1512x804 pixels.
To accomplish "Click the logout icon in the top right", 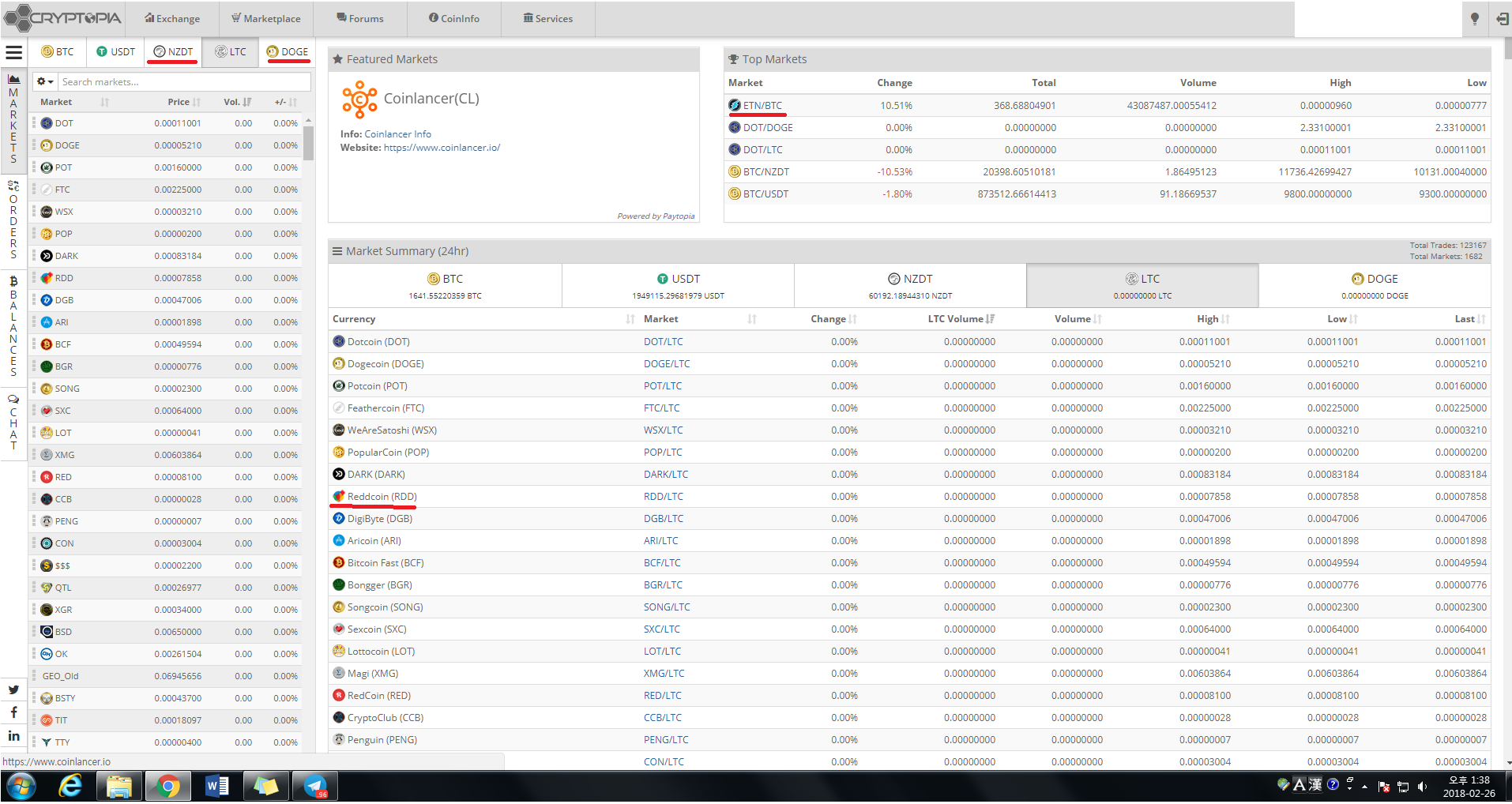I will 1502,18.
